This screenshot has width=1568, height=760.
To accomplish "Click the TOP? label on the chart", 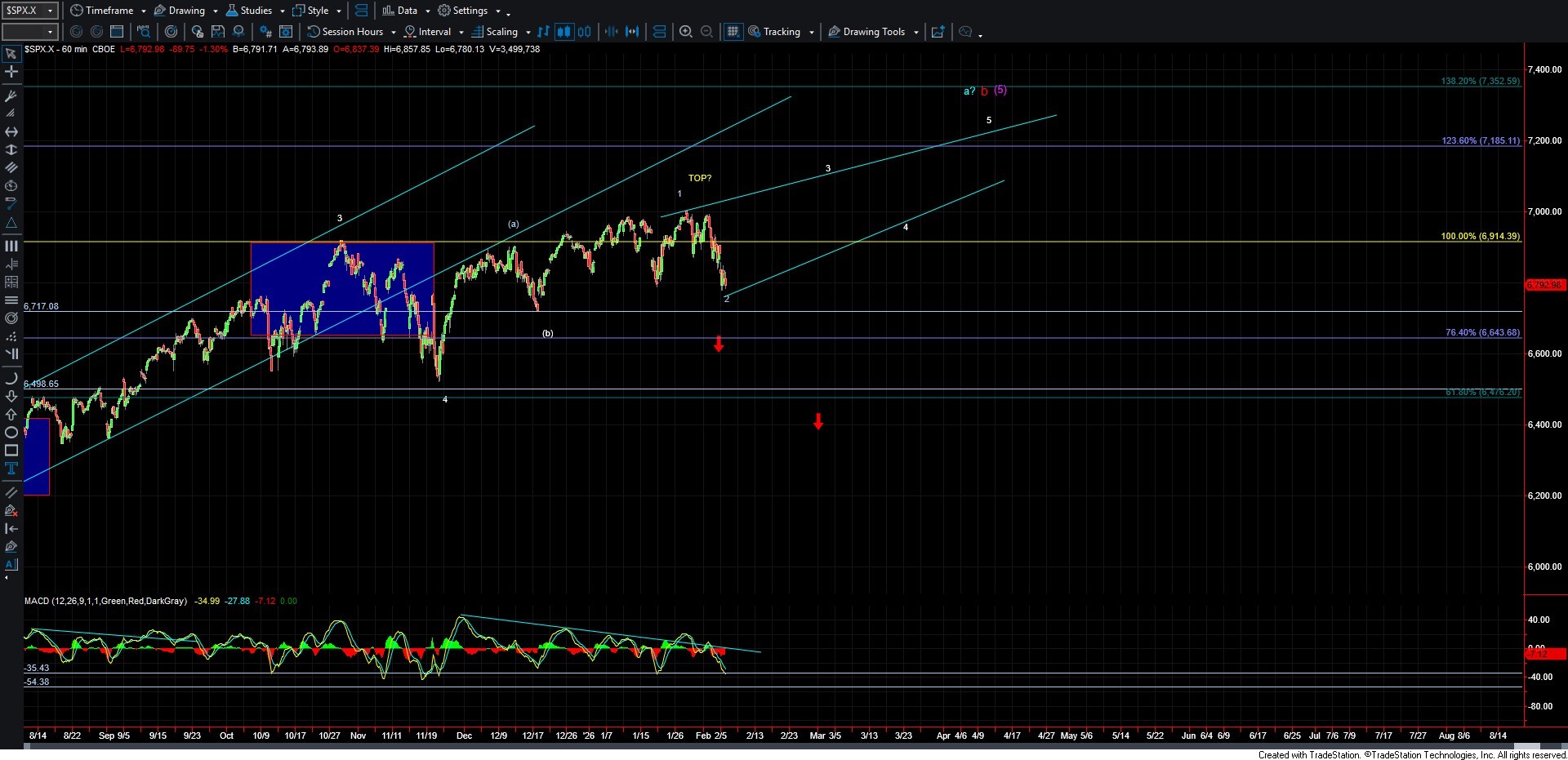I will [x=699, y=178].
